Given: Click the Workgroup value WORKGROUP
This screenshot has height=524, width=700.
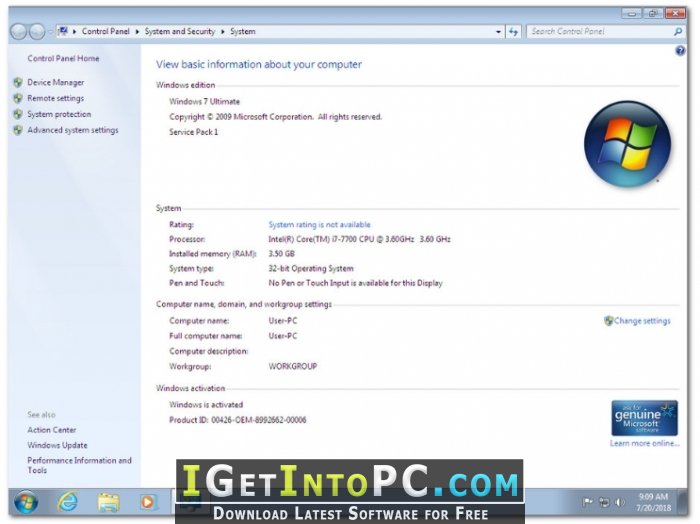Looking at the screenshot, I should (x=293, y=366).
